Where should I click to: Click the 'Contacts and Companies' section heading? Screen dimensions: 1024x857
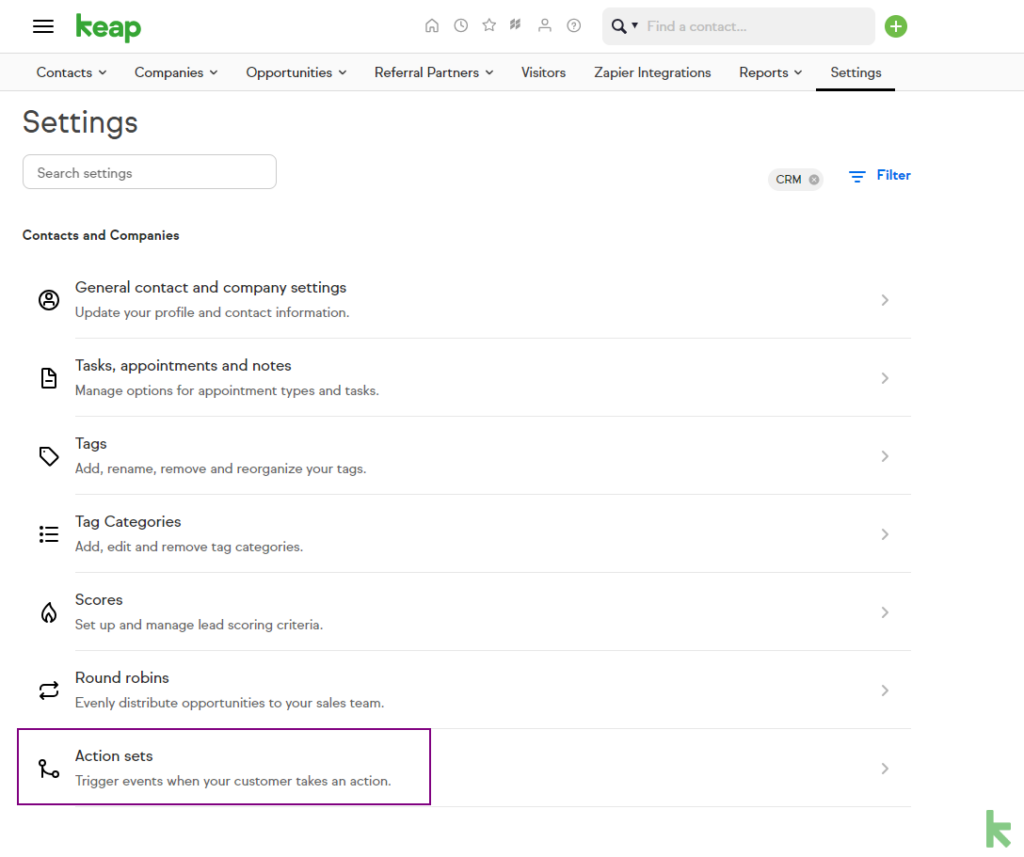101,235
